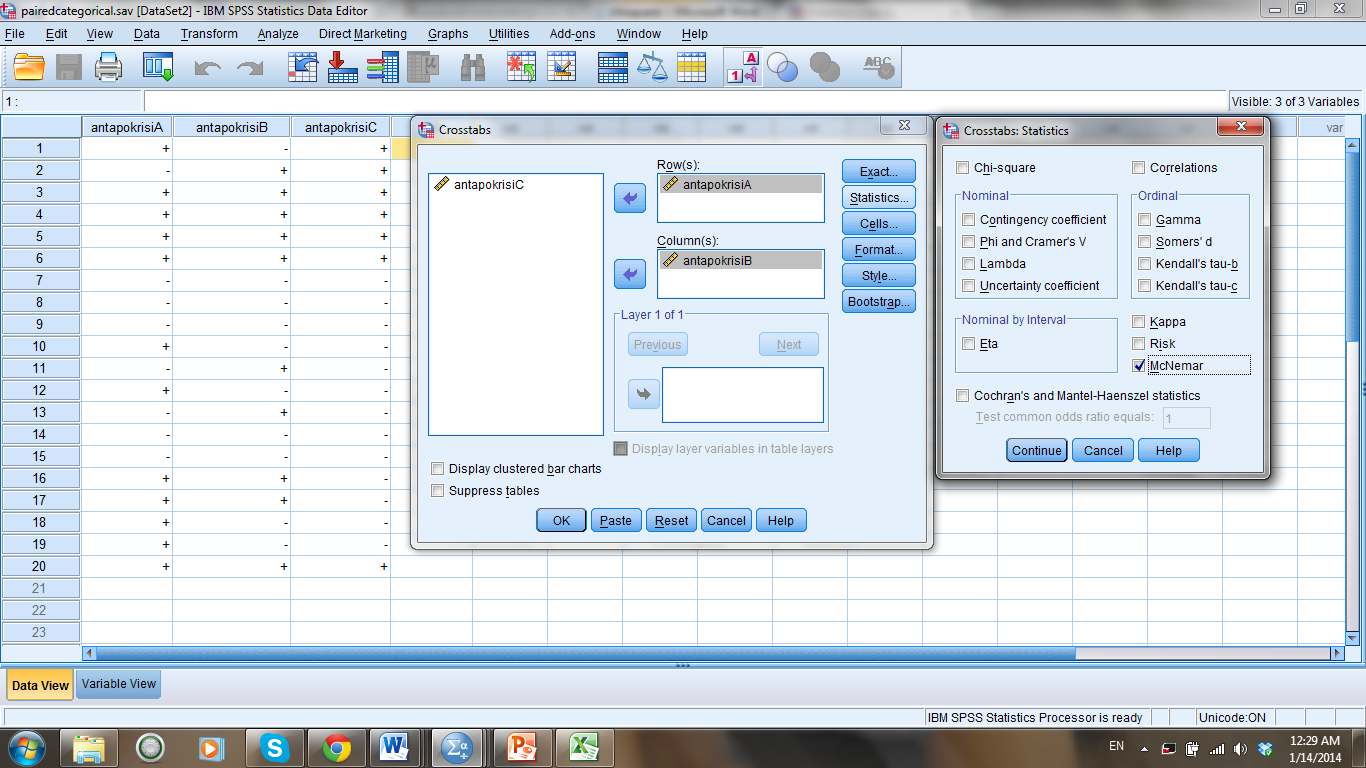
Task: Click the Bootstrap... button
Action: point(879,302)
